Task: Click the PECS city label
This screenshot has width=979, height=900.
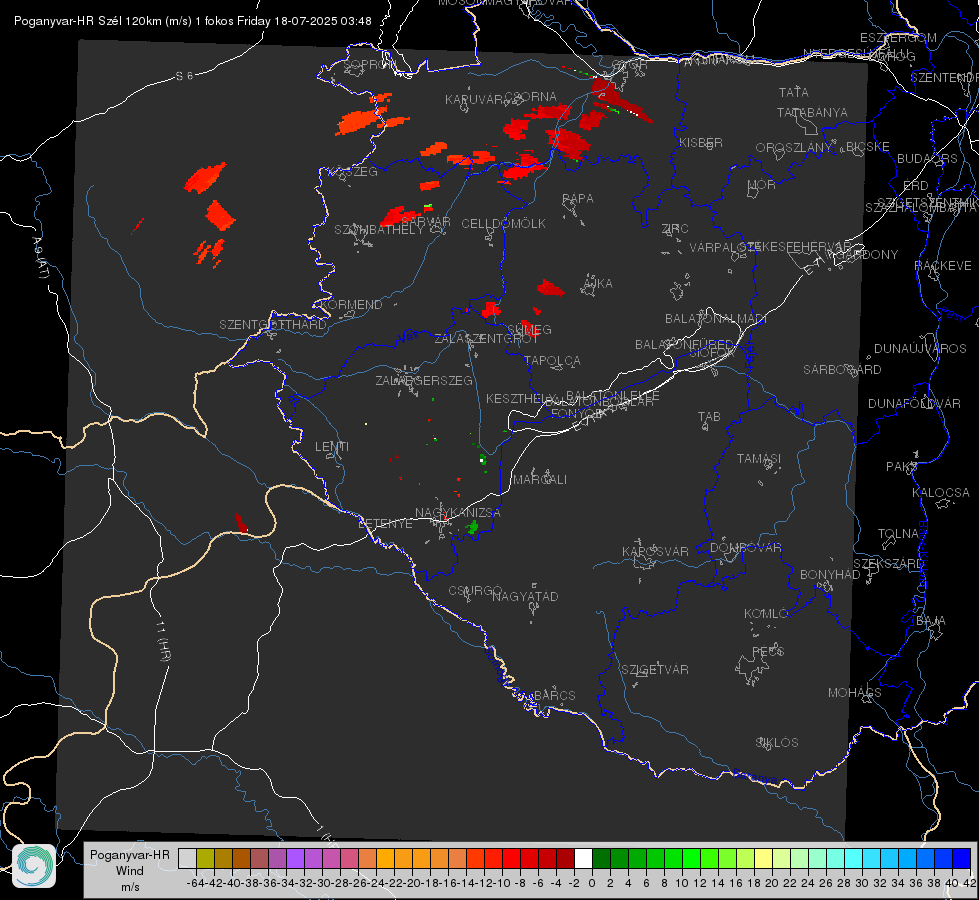Action: (x=768, y=651)
